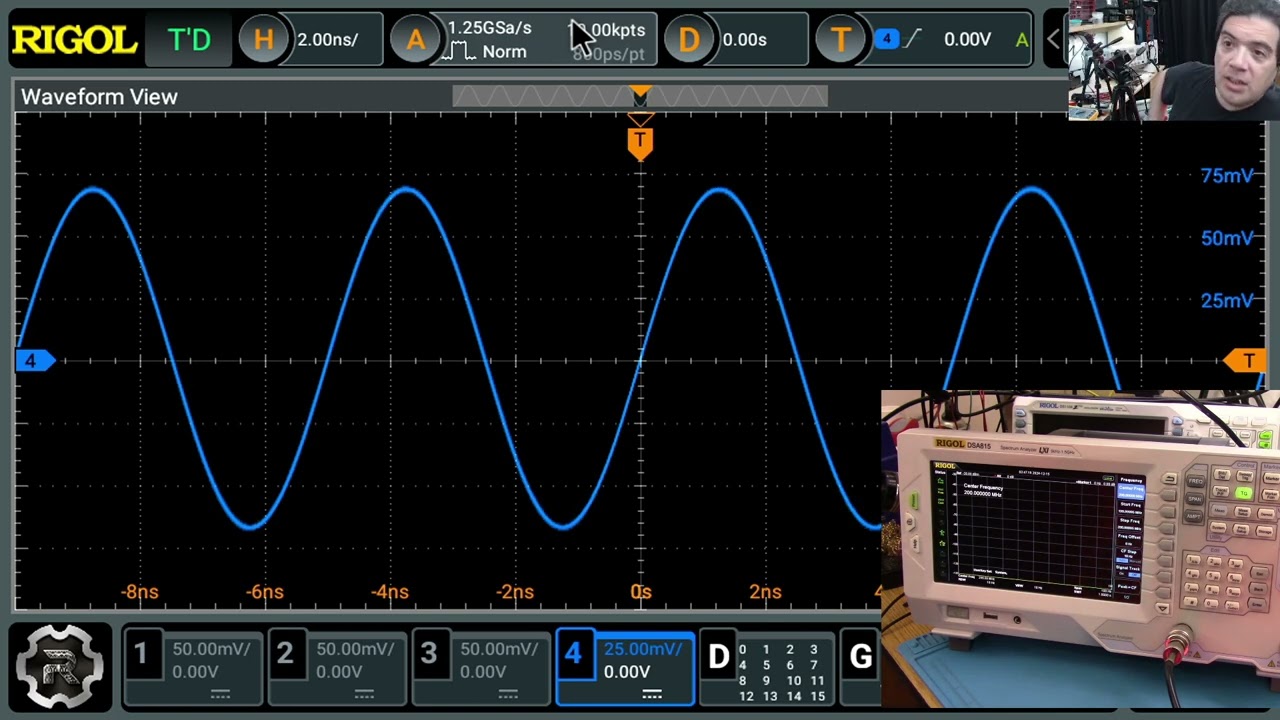Click the memory overview position bar
This screenshot has height=720, width=1280.
pos(640,96)
